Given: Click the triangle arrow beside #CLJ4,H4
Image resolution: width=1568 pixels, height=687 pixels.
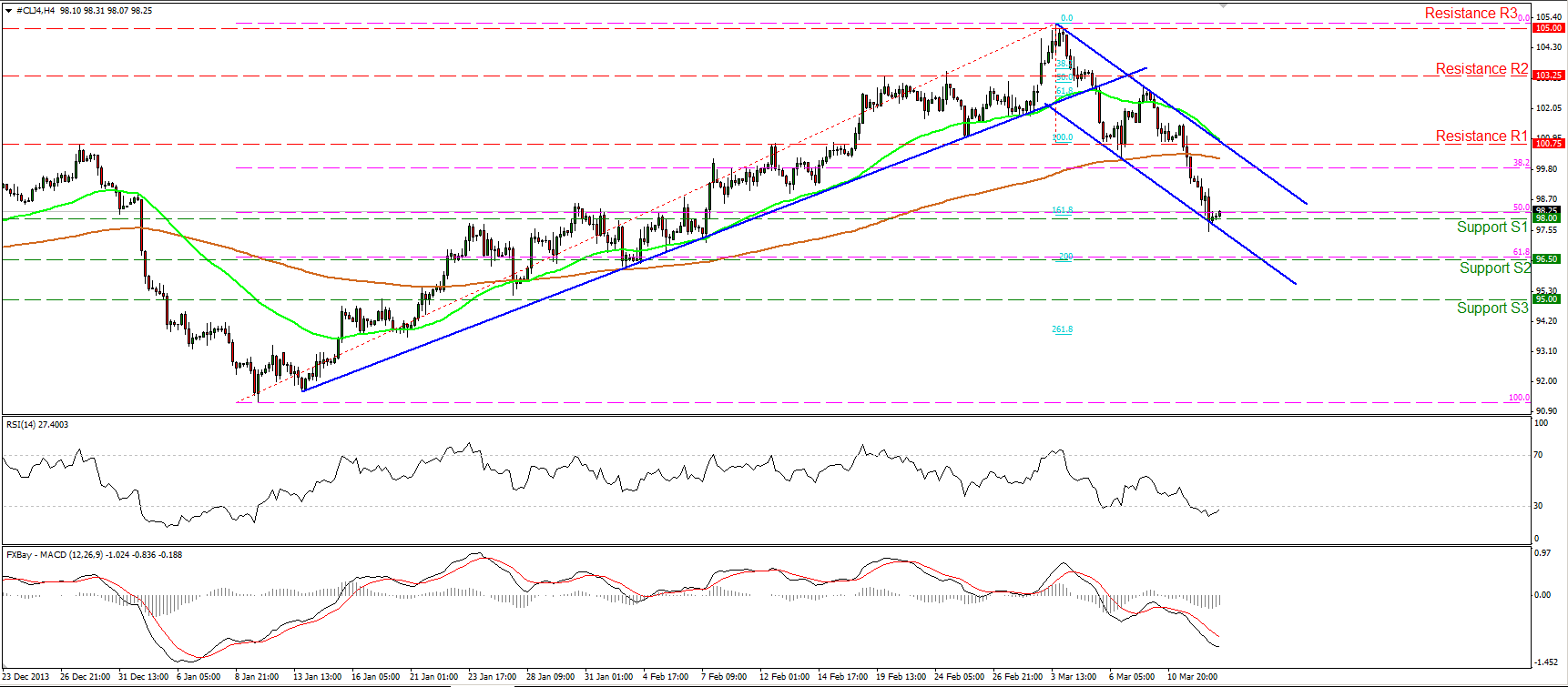Looking at the screenshot, I should pos(9,11).
